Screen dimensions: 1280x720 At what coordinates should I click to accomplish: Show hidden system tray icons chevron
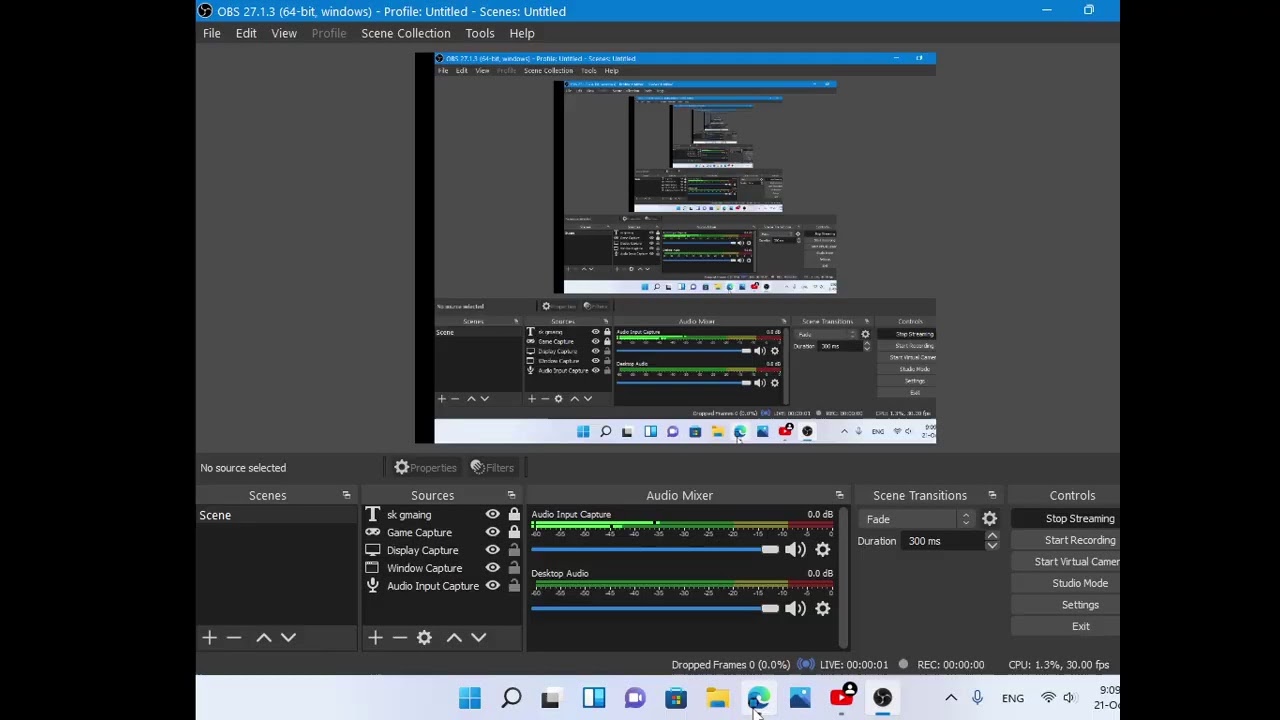pos(951,698)
